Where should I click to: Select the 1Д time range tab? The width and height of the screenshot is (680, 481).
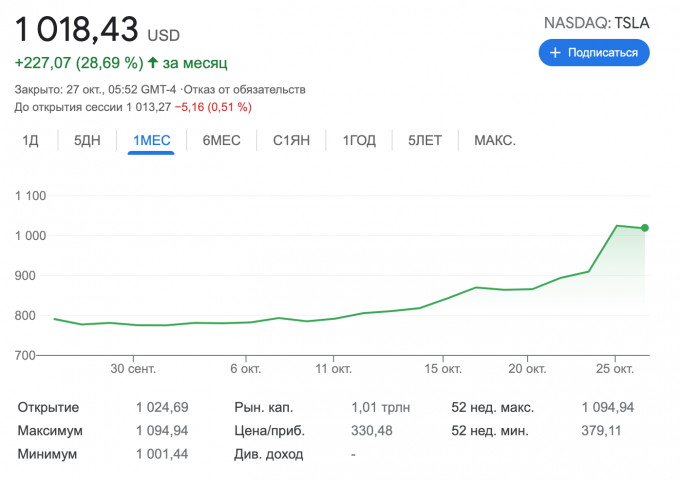pyautogui.click(x=30, y=141)
